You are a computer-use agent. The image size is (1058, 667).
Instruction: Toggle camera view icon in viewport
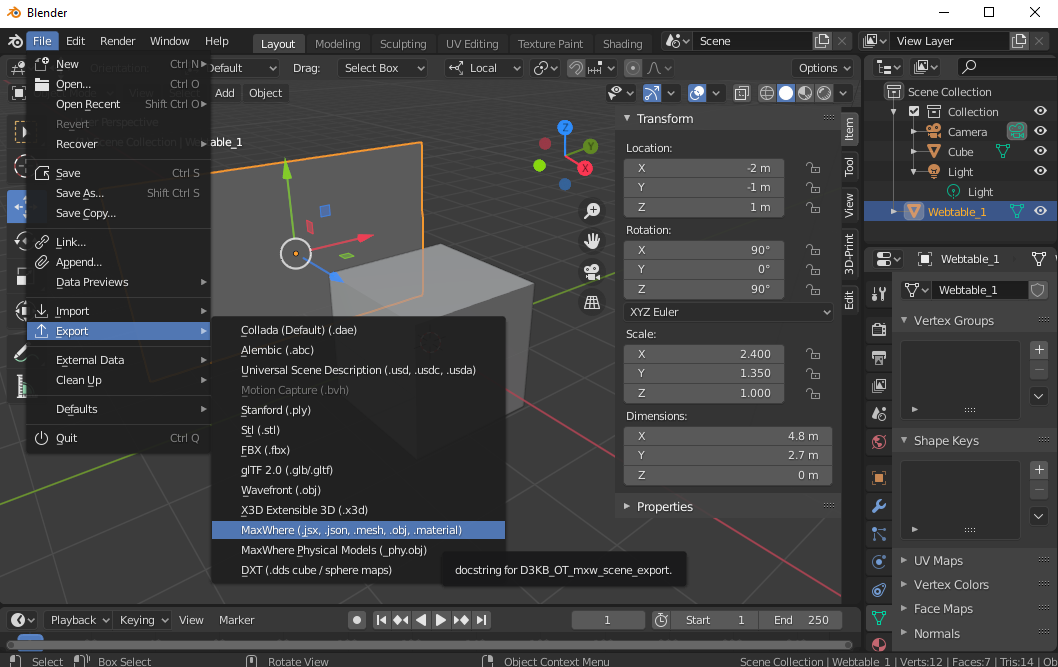coord(592,272)
